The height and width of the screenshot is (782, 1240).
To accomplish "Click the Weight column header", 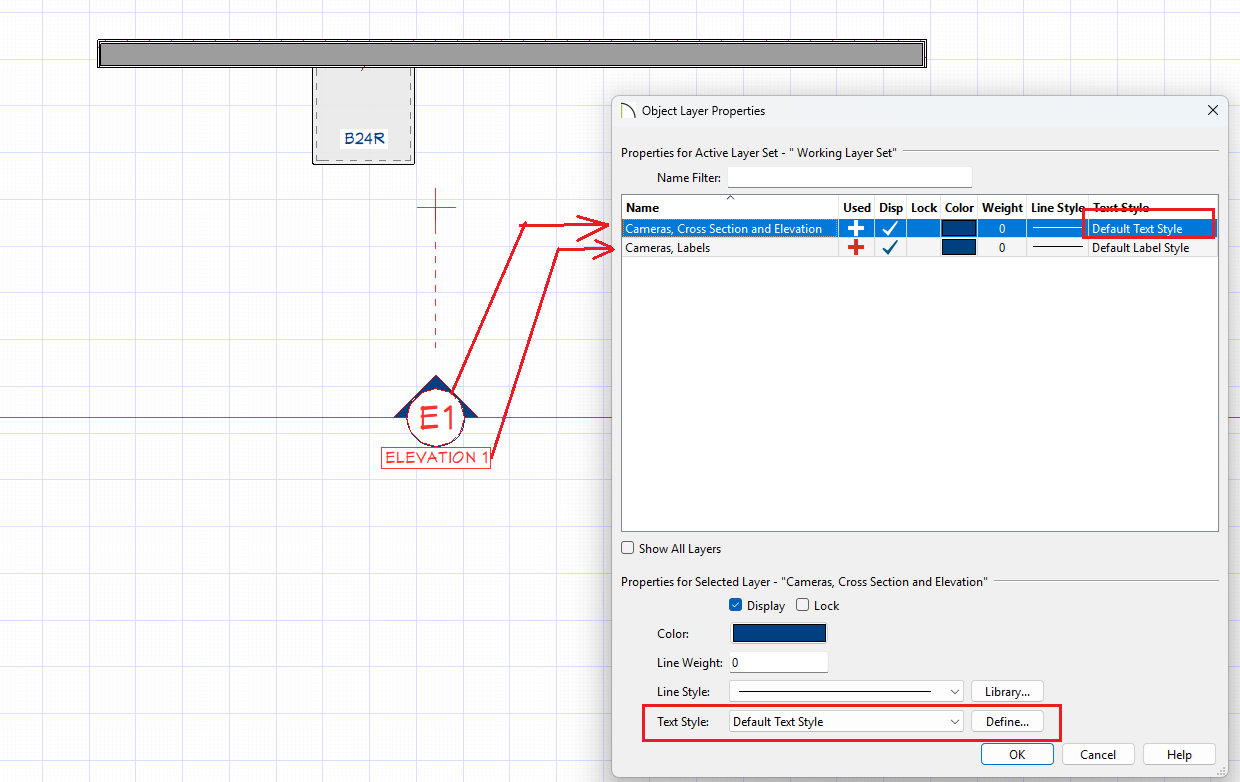I will [x=1002, y=208].
